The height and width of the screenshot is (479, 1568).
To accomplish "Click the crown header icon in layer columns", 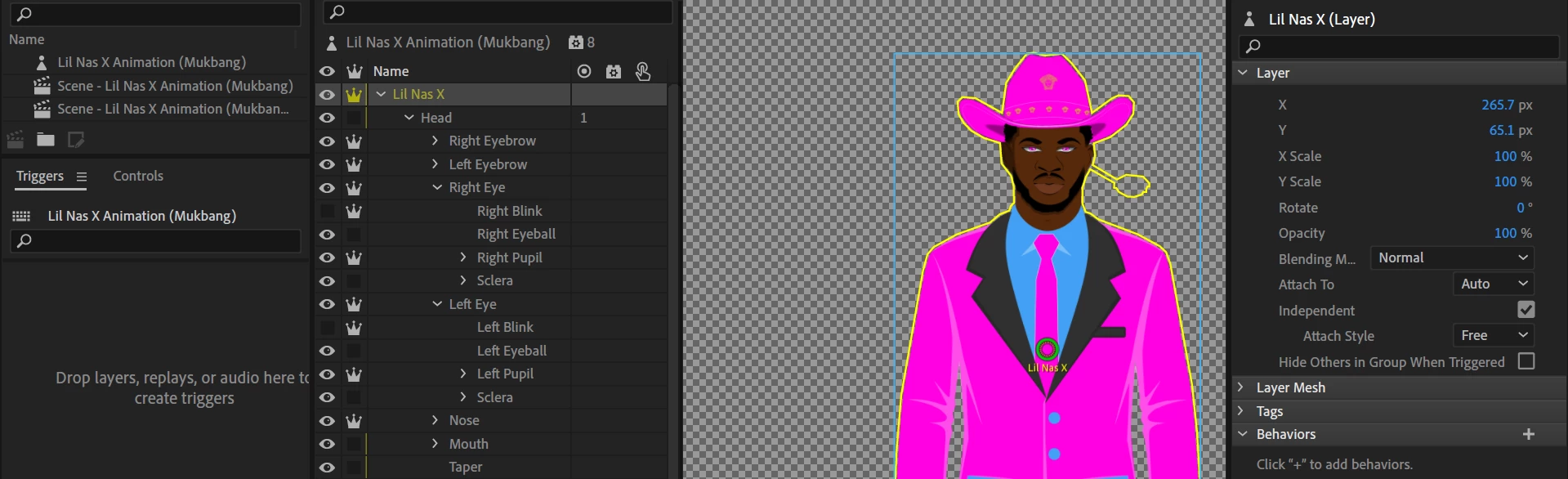I will 354,71.
